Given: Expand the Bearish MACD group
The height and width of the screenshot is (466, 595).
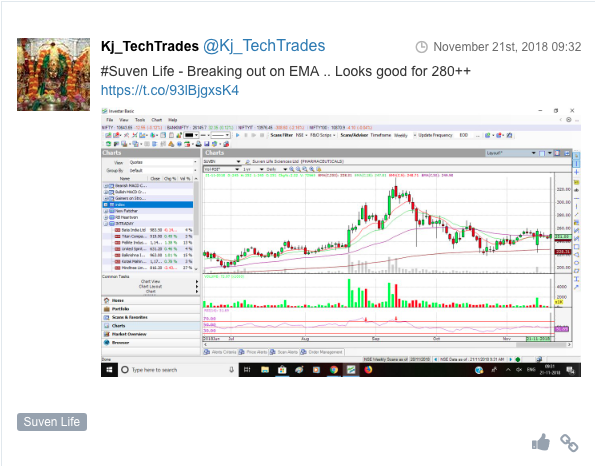Looking at the screenshot, I should pos(106,186).
